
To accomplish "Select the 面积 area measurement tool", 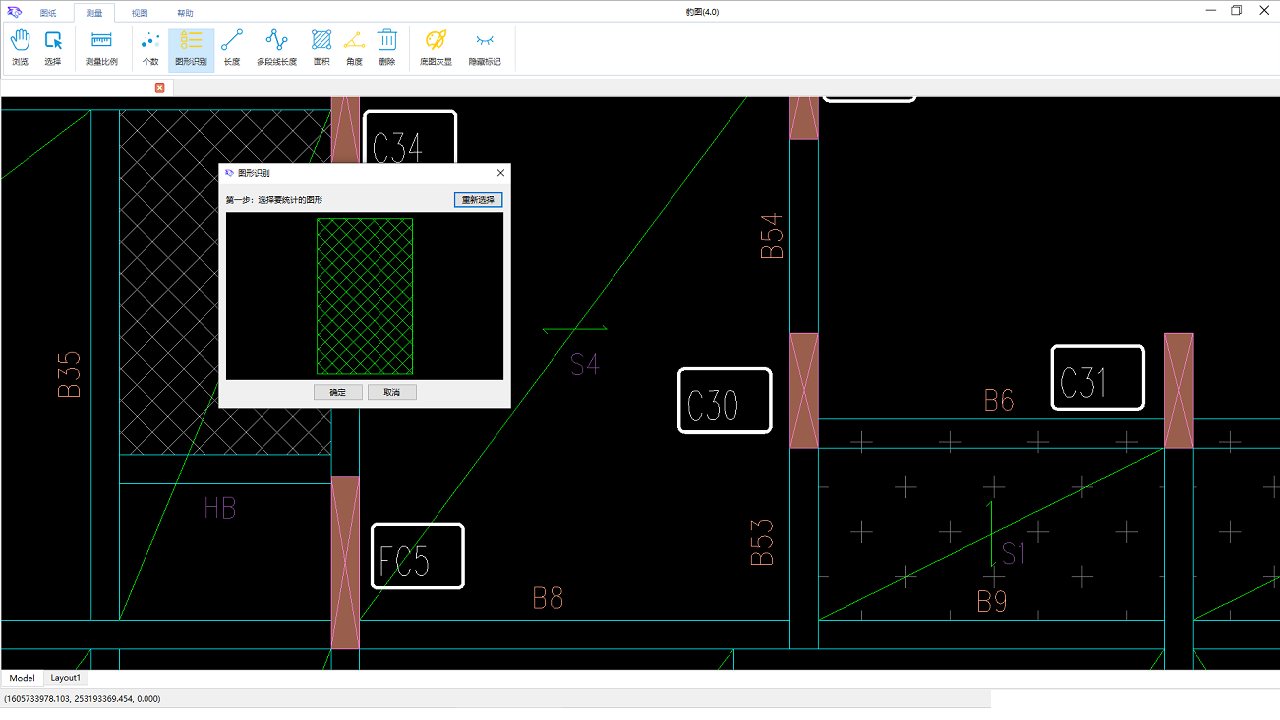I will coord(321,47).
